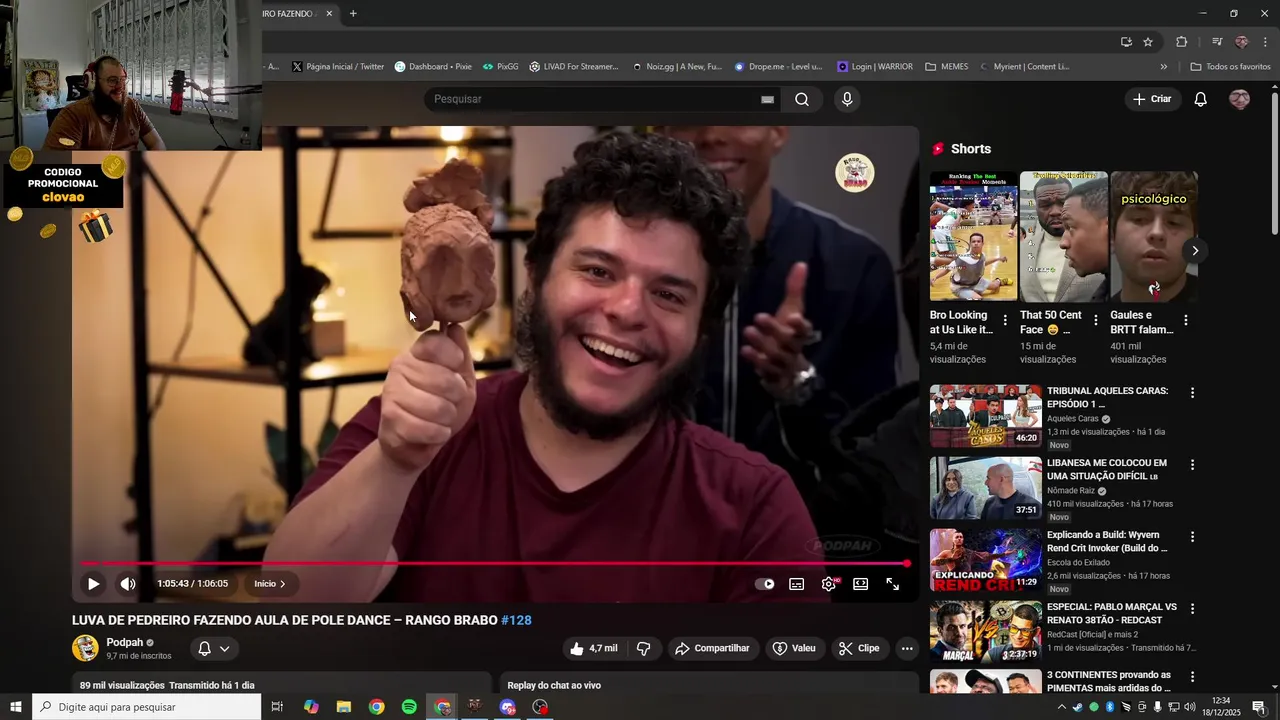The width and height of the screenshot is (1280, 720).
Task: Open the "TRIBUNAL AQUELES CARAS" video thumbnail
Action: (x=986, y=416)
